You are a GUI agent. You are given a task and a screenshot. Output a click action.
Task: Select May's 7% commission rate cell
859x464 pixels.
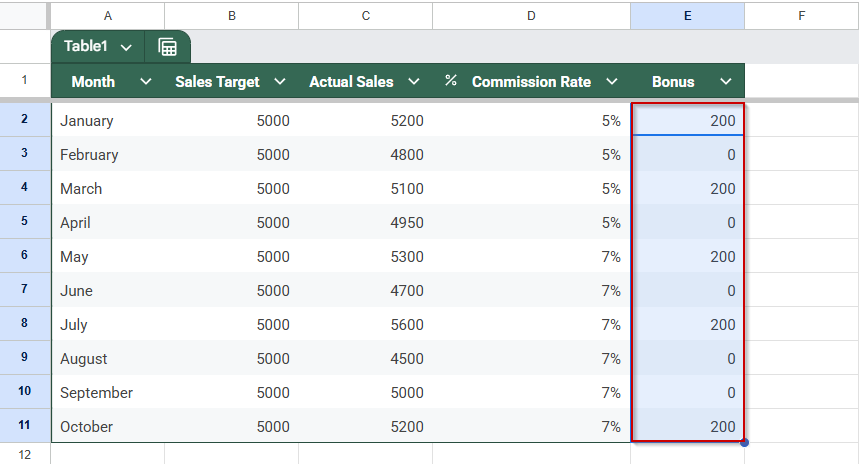531,256
